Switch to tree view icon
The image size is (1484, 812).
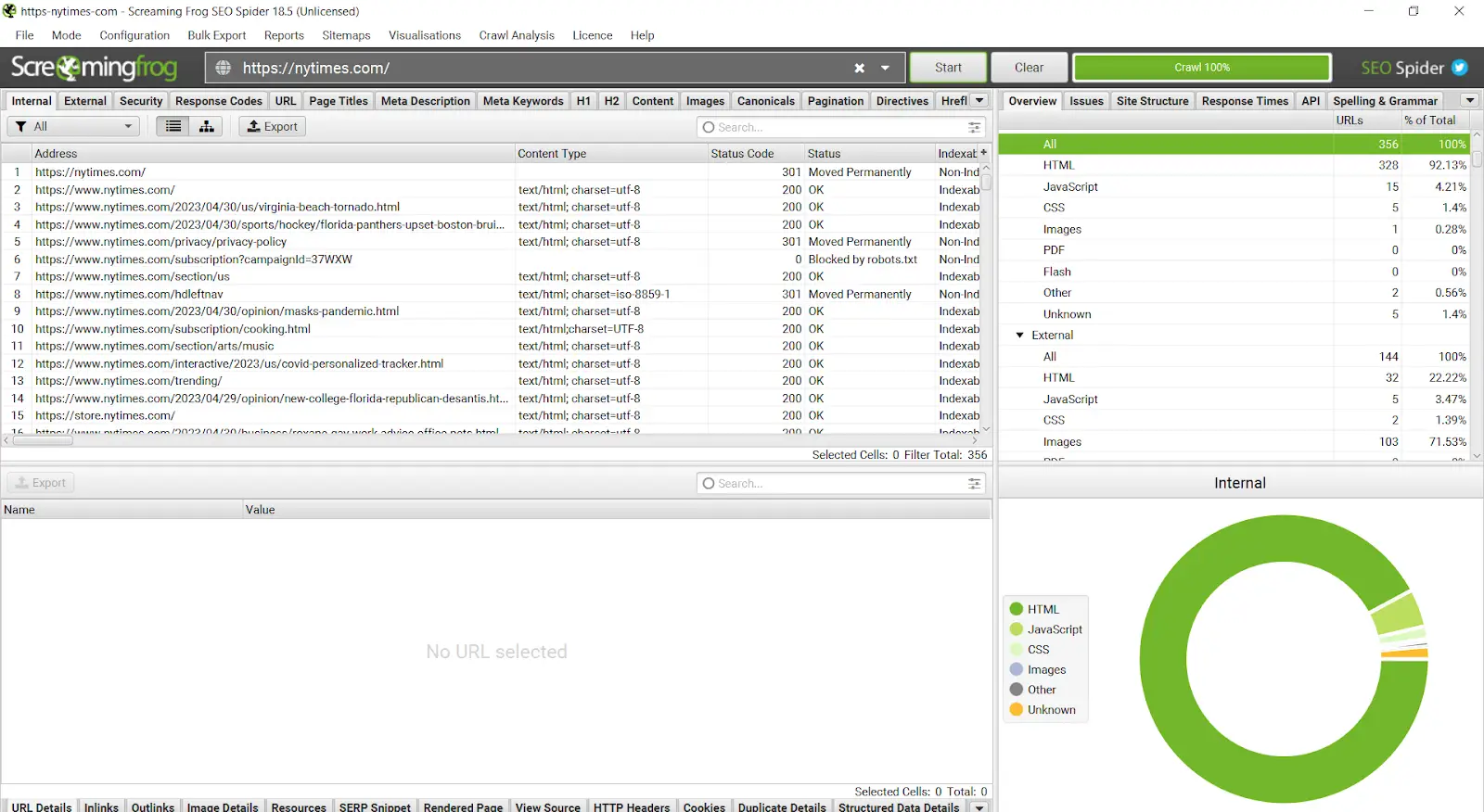pos(206,126)
